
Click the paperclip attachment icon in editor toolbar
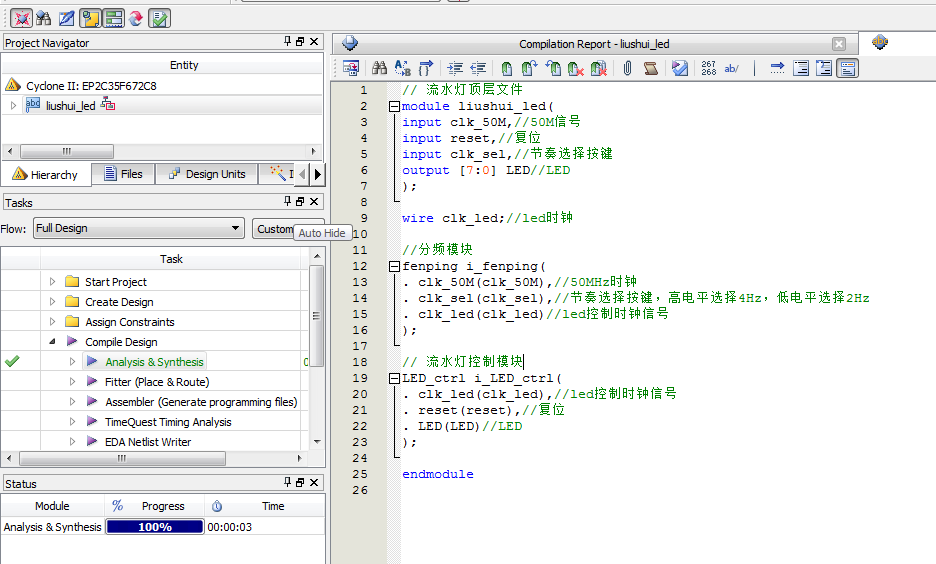627,68
